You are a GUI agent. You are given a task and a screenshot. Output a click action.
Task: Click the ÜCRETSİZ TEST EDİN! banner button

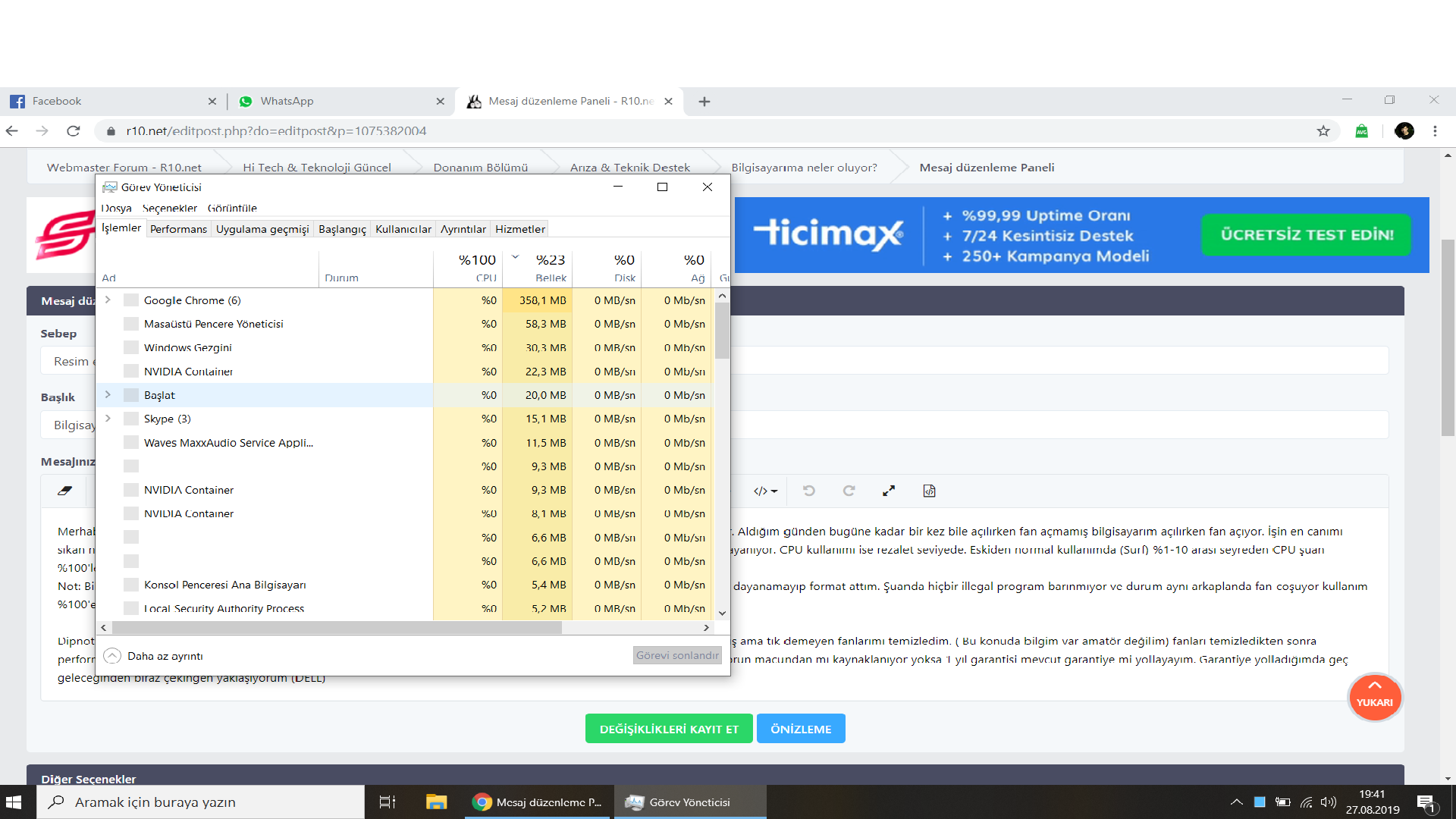click(1306, 235)
